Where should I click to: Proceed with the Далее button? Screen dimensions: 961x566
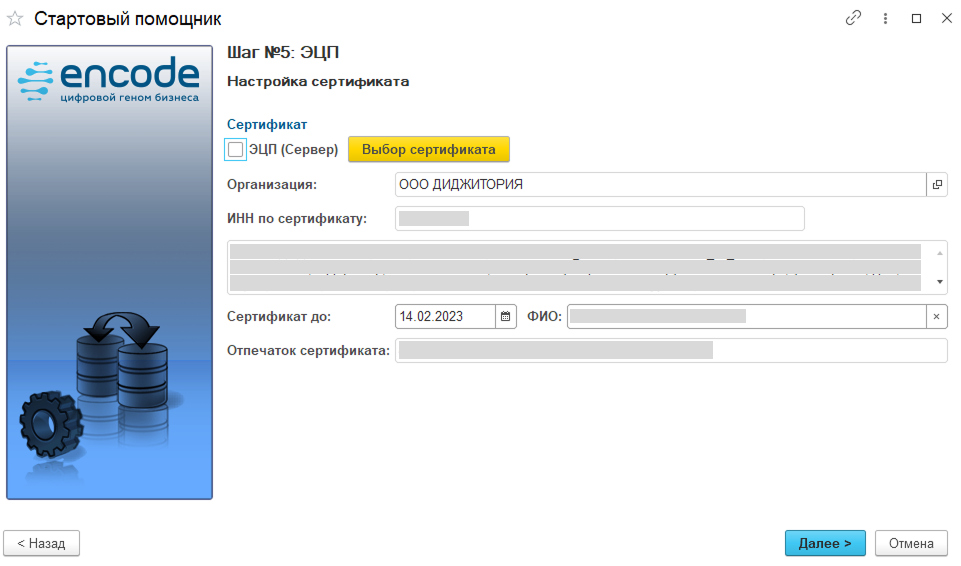pyautogui.click(x=825, y=543)
